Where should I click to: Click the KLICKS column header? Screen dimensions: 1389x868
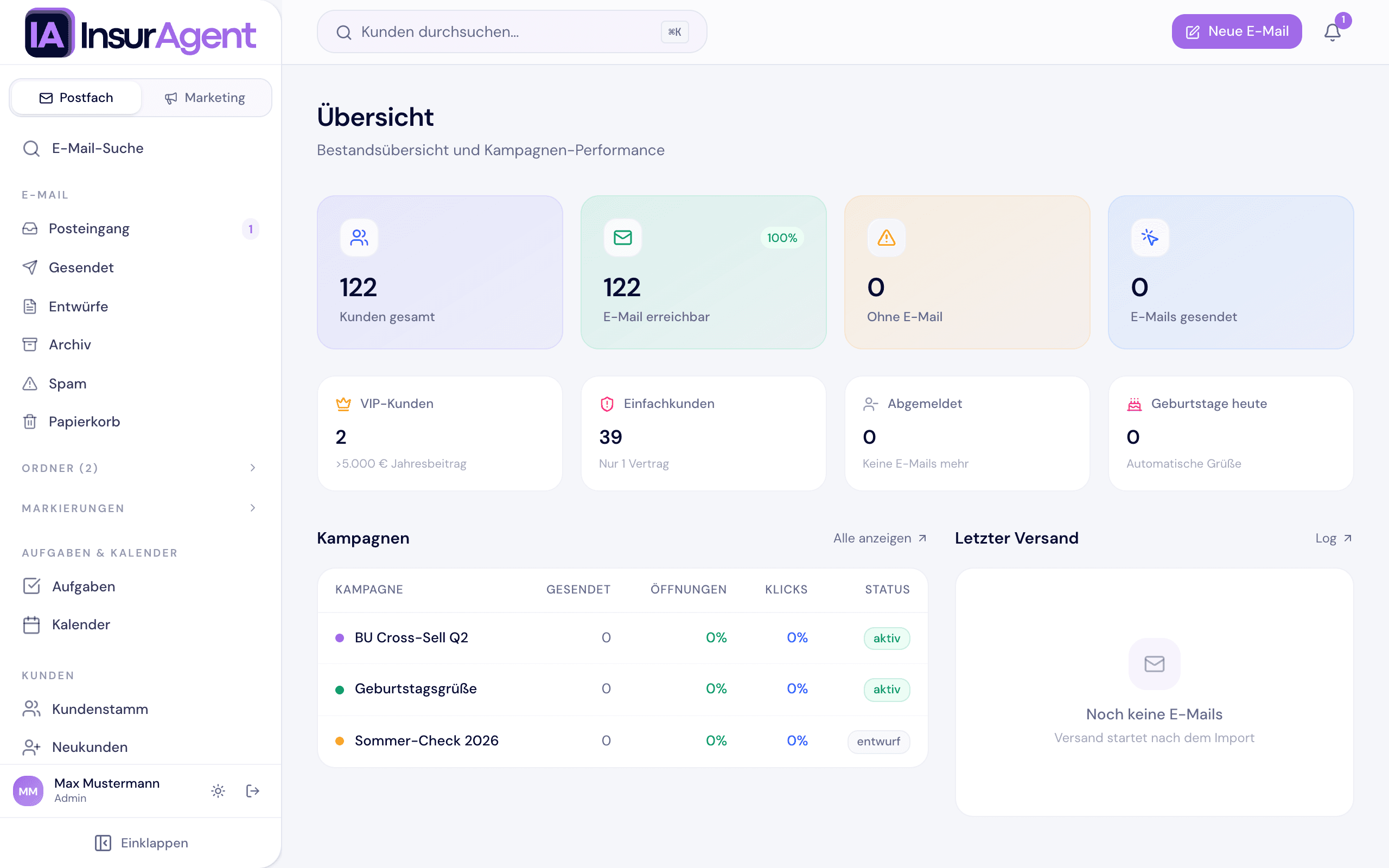pyautogui.click(x=786, y=590)
